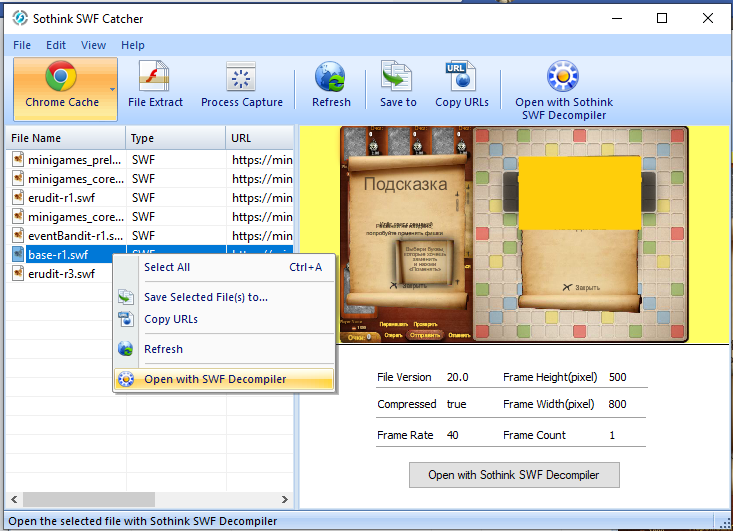
Task: Start Process Capture from the toolbar
Action: tap(242, 85)
